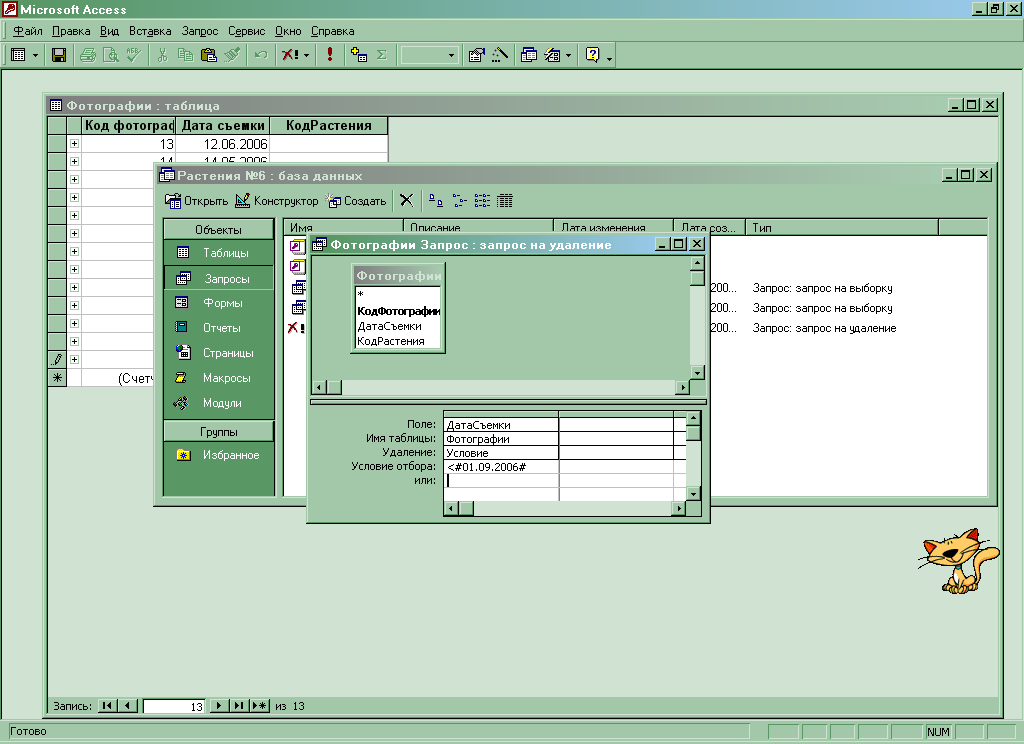1024x744 pixels.
Task: Open the Файл menu
Action: click(27, 31)
